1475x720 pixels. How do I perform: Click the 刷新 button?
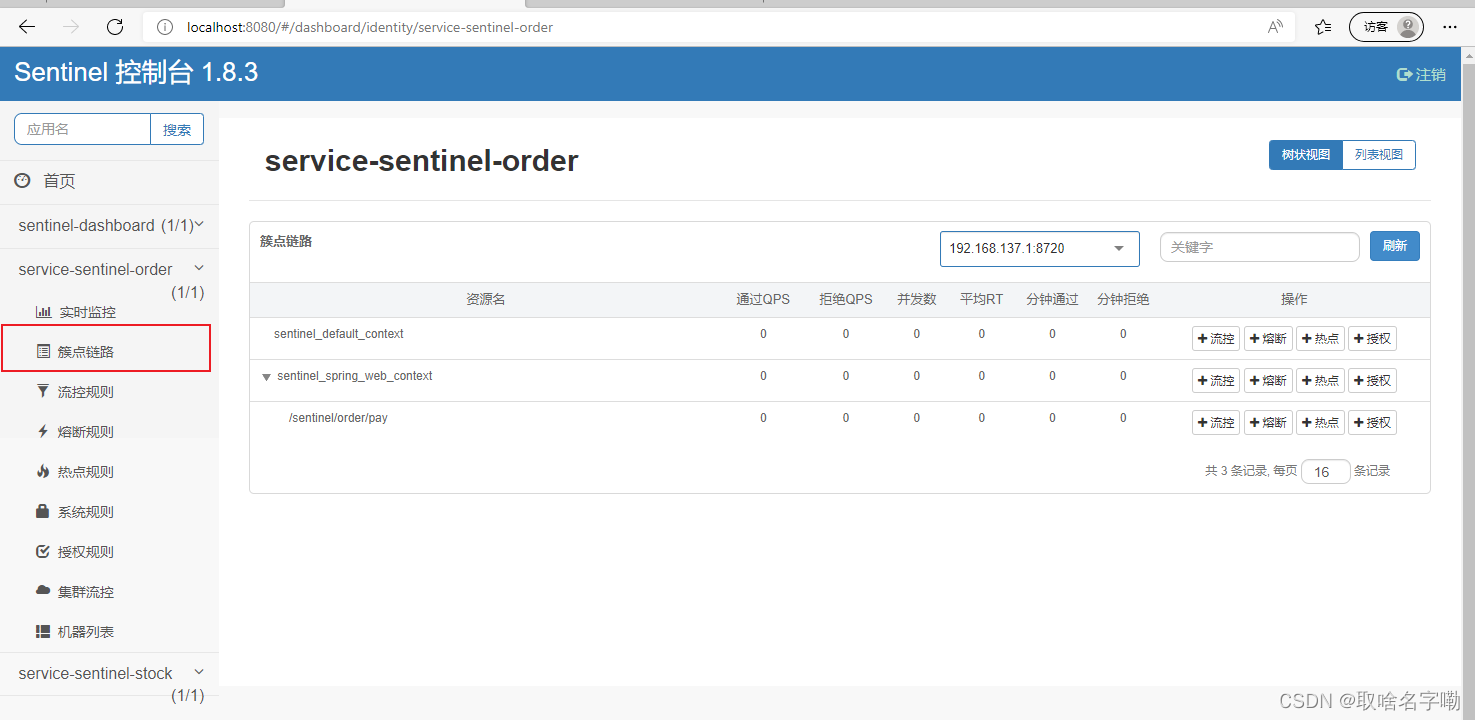[1395, 246]
